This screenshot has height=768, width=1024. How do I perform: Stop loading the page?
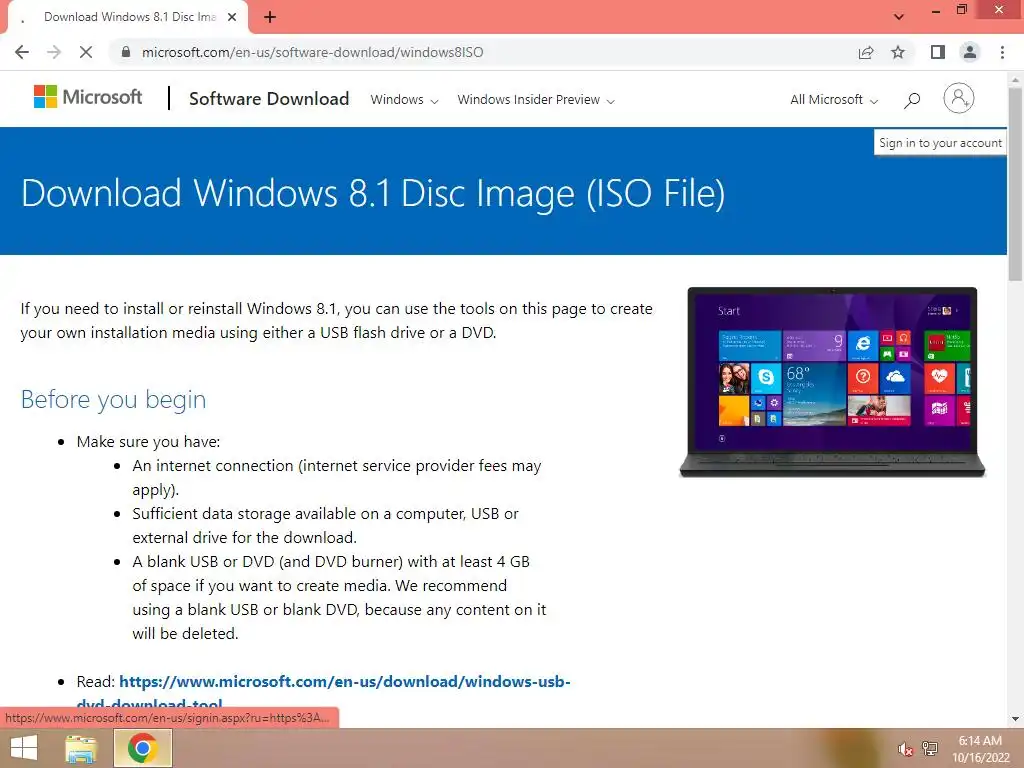[86, 52]
